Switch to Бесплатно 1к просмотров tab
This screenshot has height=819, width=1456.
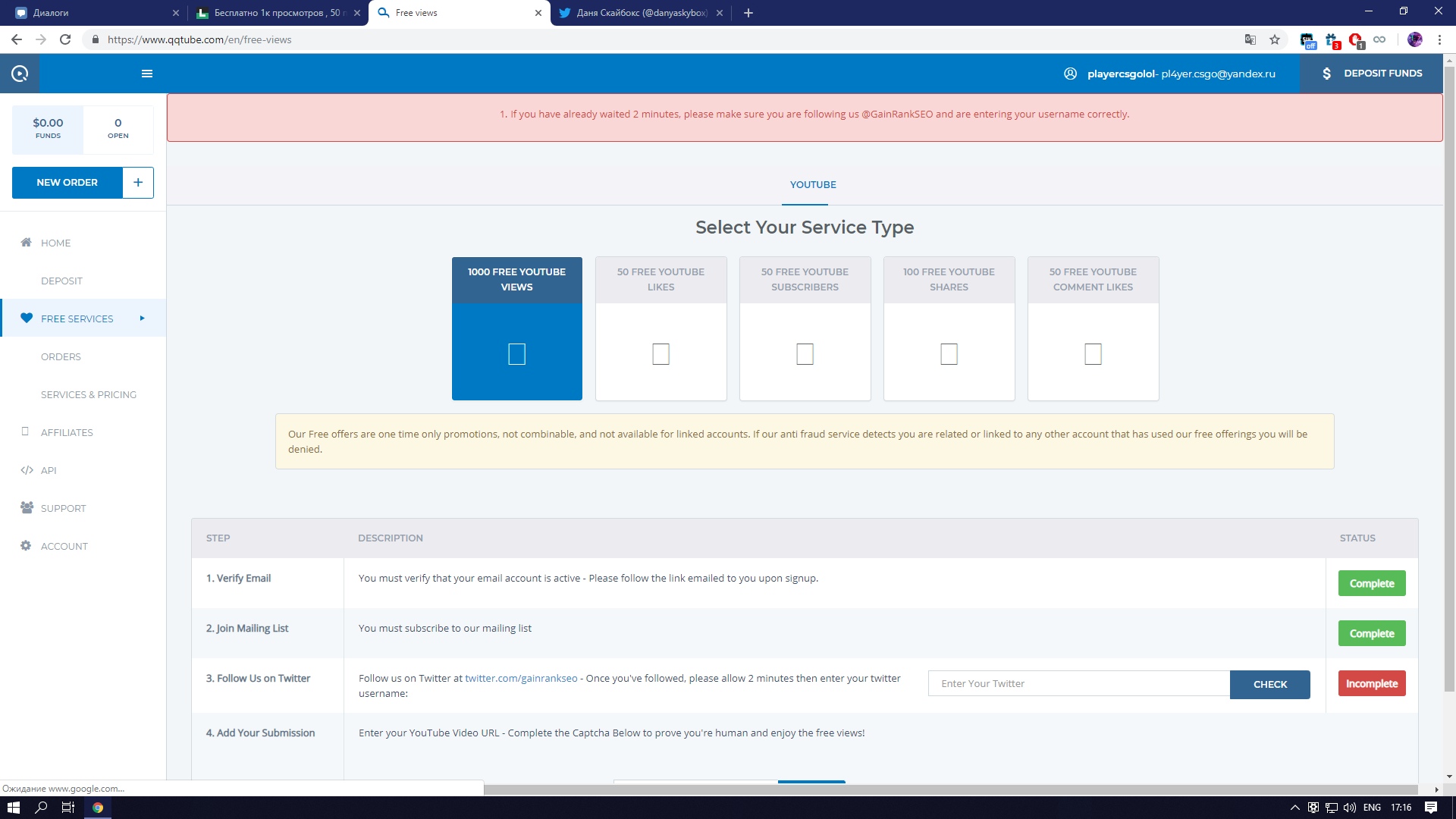278,13
